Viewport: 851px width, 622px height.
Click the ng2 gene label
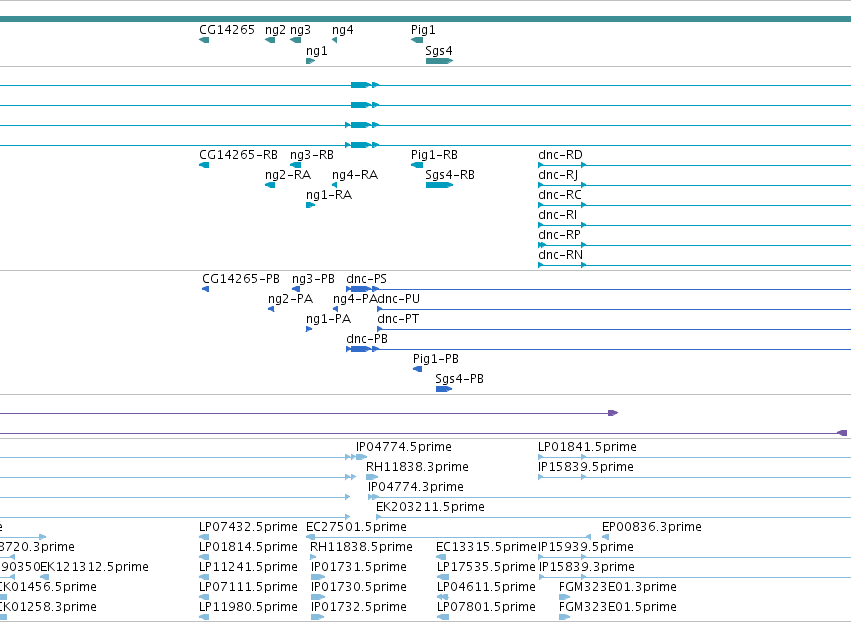point(275,30)
